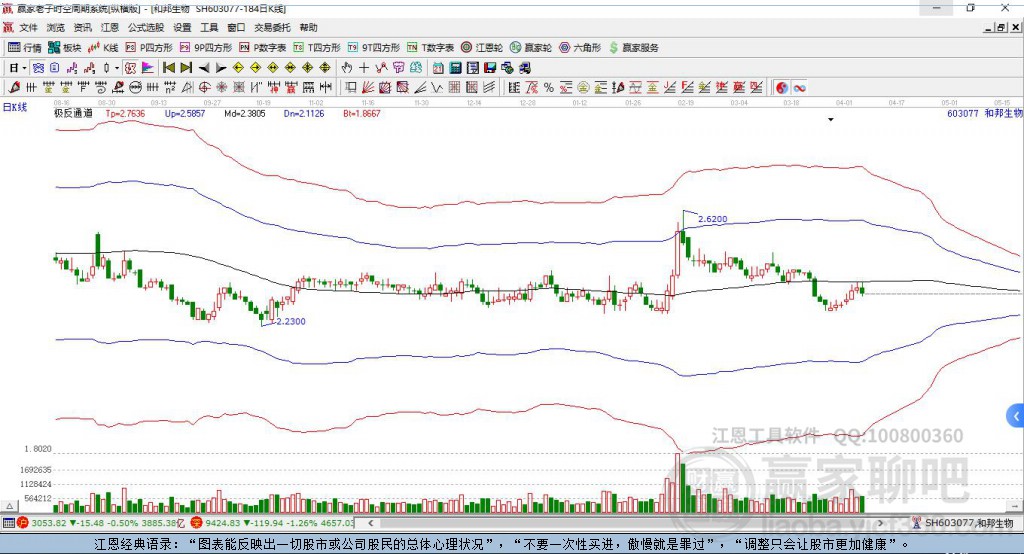Open the 资讯 menu

82,27
